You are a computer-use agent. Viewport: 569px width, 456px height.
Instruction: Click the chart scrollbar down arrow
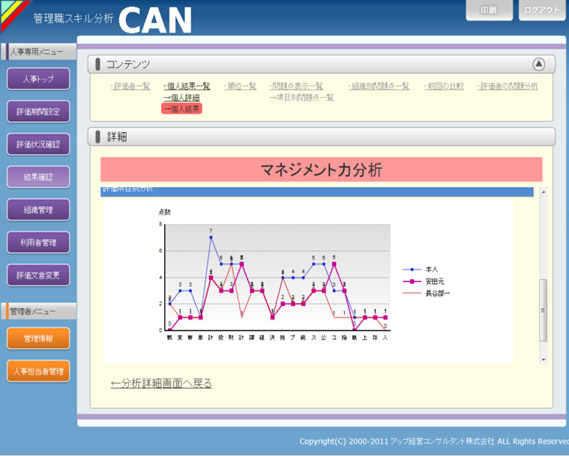pos(543,360)
